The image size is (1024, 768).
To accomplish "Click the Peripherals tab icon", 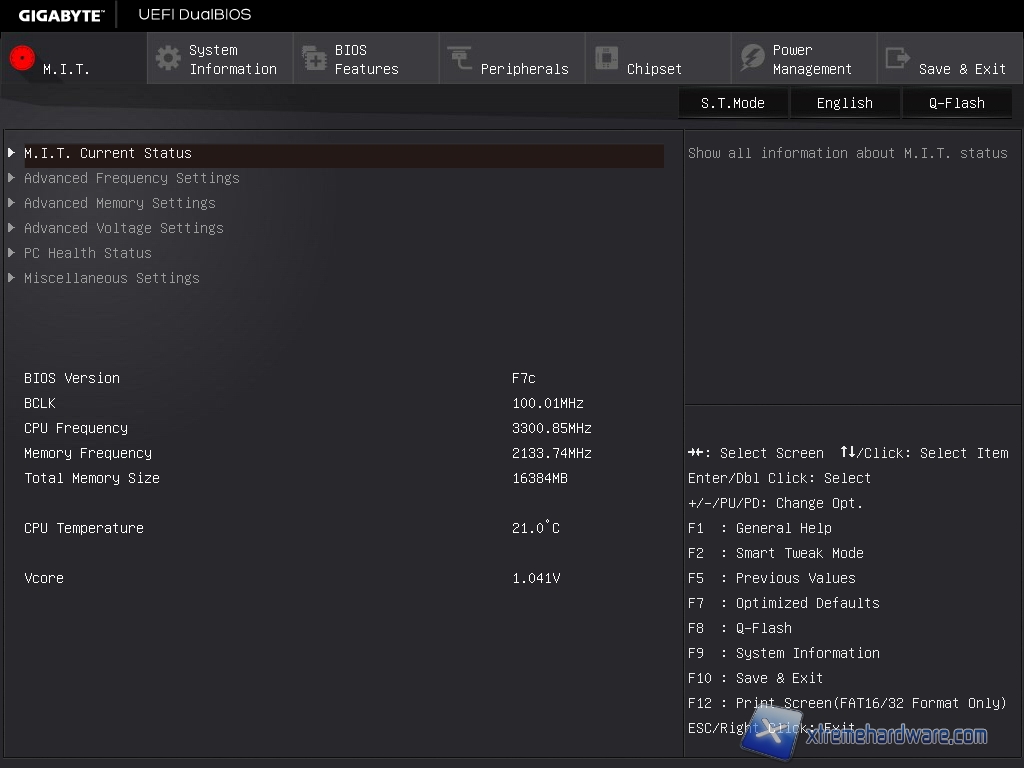I will (460, 59).
